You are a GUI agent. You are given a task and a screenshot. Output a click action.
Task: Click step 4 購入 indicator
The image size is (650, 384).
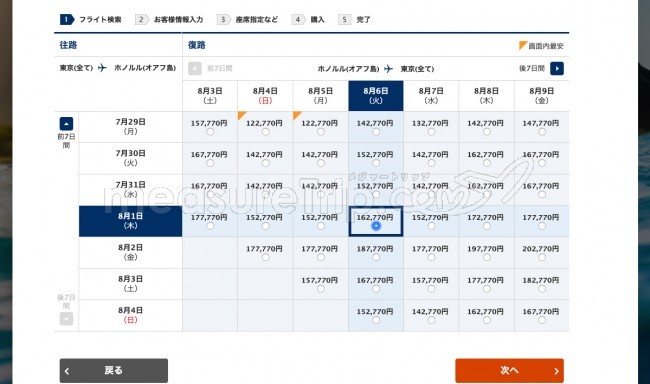click(308, 19)
